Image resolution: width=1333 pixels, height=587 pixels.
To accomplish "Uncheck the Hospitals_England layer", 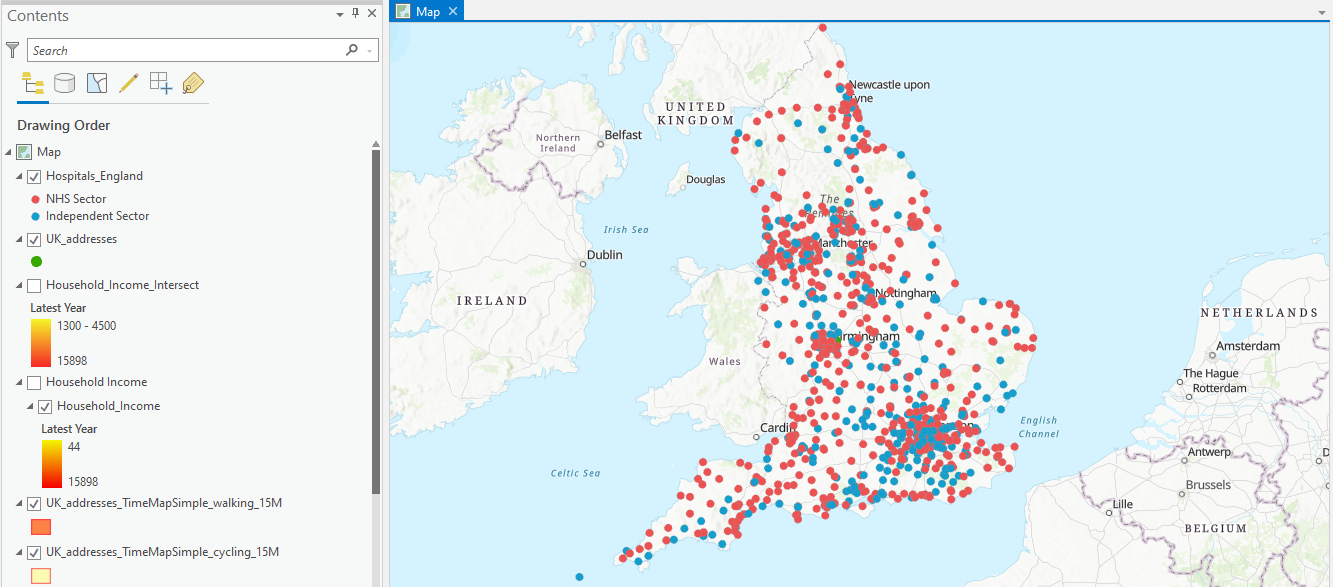I will pos(34,176).
